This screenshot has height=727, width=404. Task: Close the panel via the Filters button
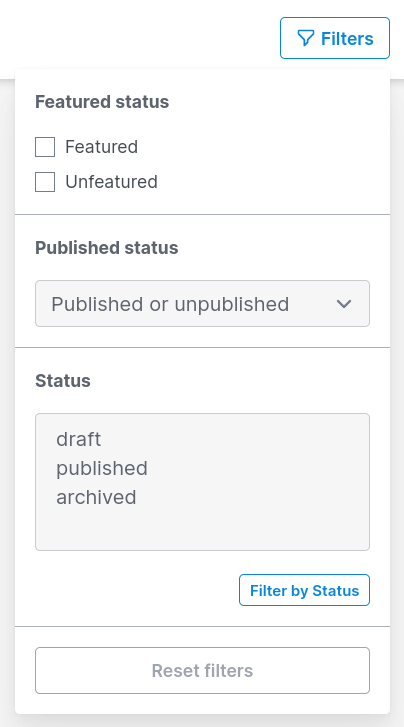coord(335,38)
